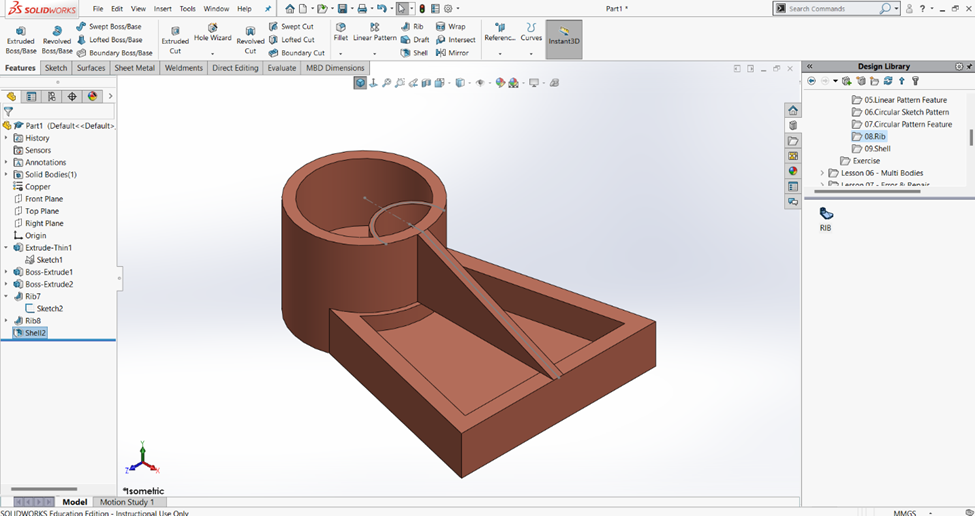Image resolution: width=975 pixels, height=516 pixels.
Task: Open the Linear Pattern dropdown arrow
Action: 374,54
